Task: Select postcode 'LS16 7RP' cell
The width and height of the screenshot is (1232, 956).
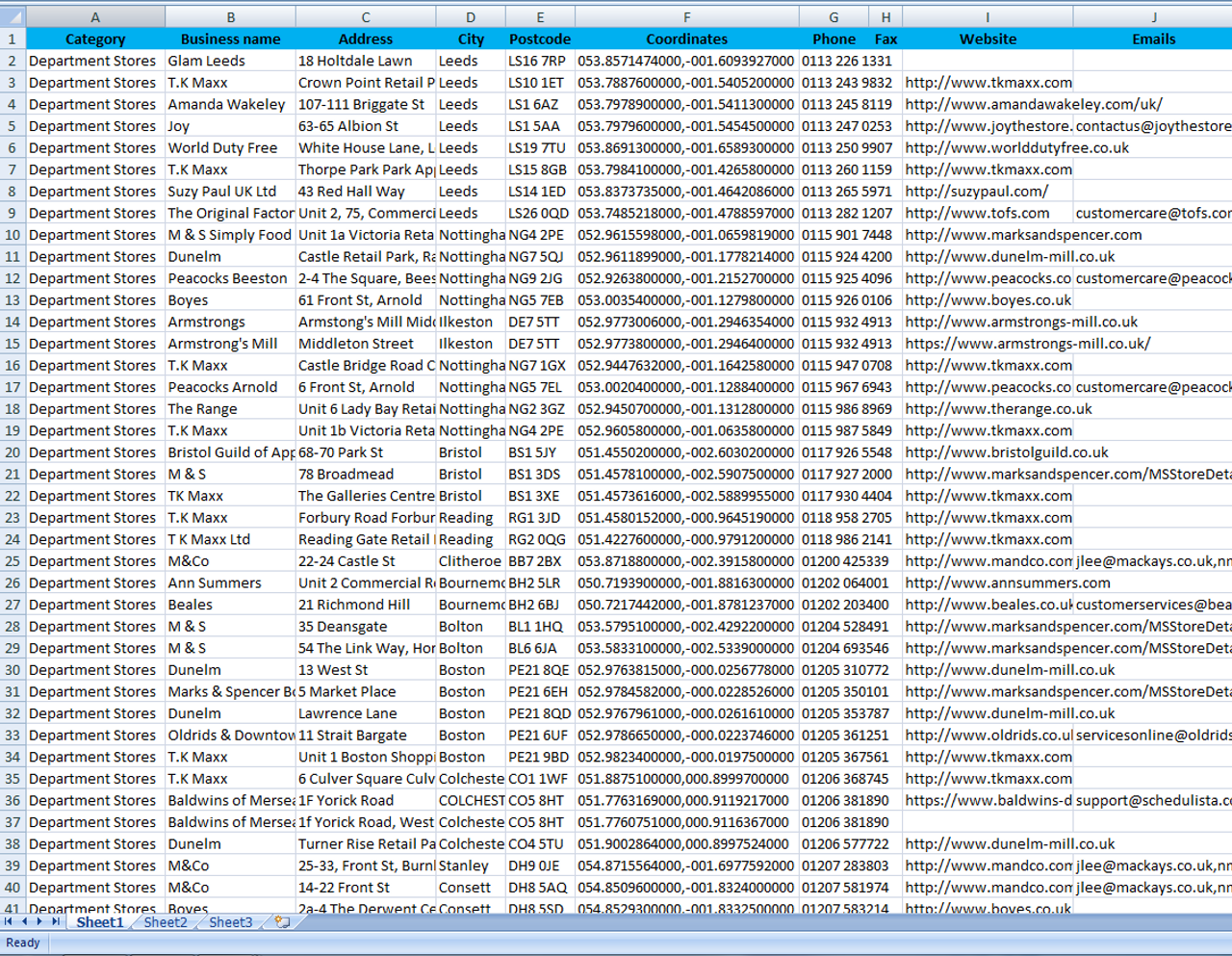Action: 540,61
